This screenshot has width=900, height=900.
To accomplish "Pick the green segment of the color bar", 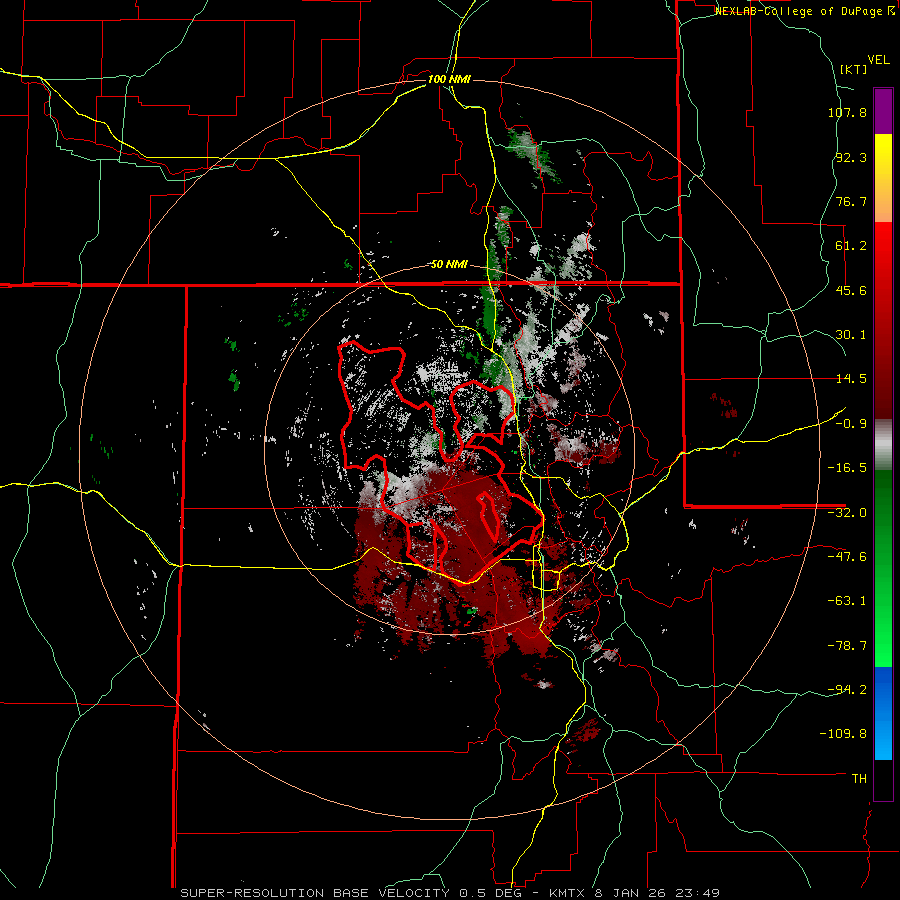I will click(883, 568).
